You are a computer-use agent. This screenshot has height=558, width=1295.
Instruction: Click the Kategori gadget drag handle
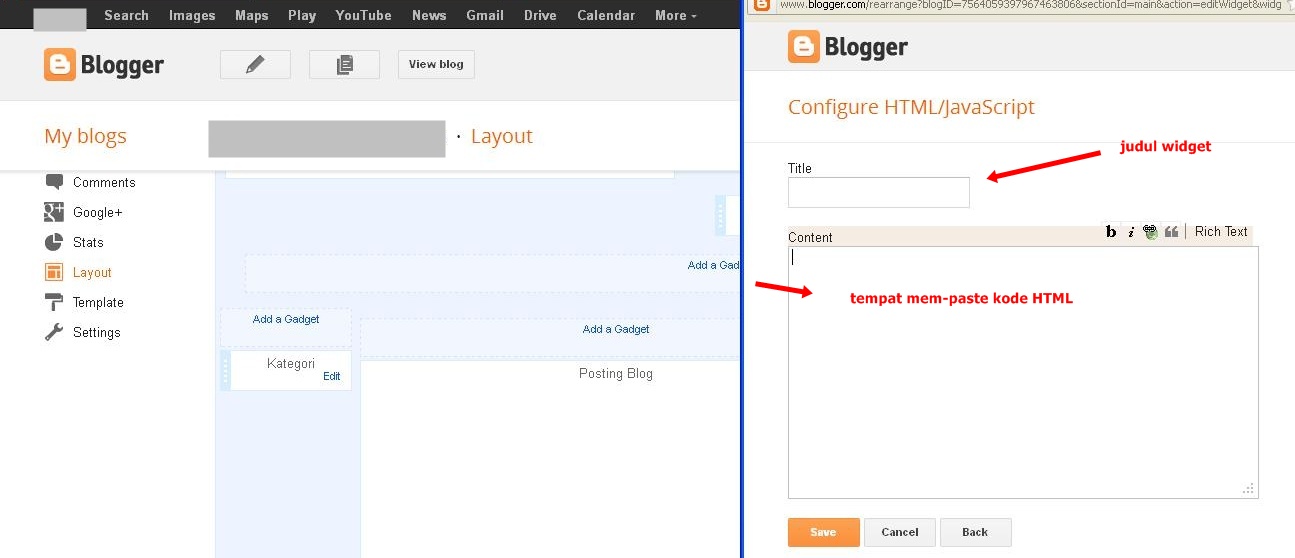coord(225,370)
